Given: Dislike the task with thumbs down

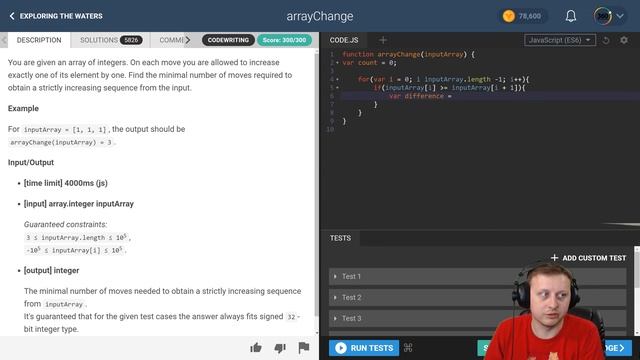Looking at the screenshot, I should (280, 348).
